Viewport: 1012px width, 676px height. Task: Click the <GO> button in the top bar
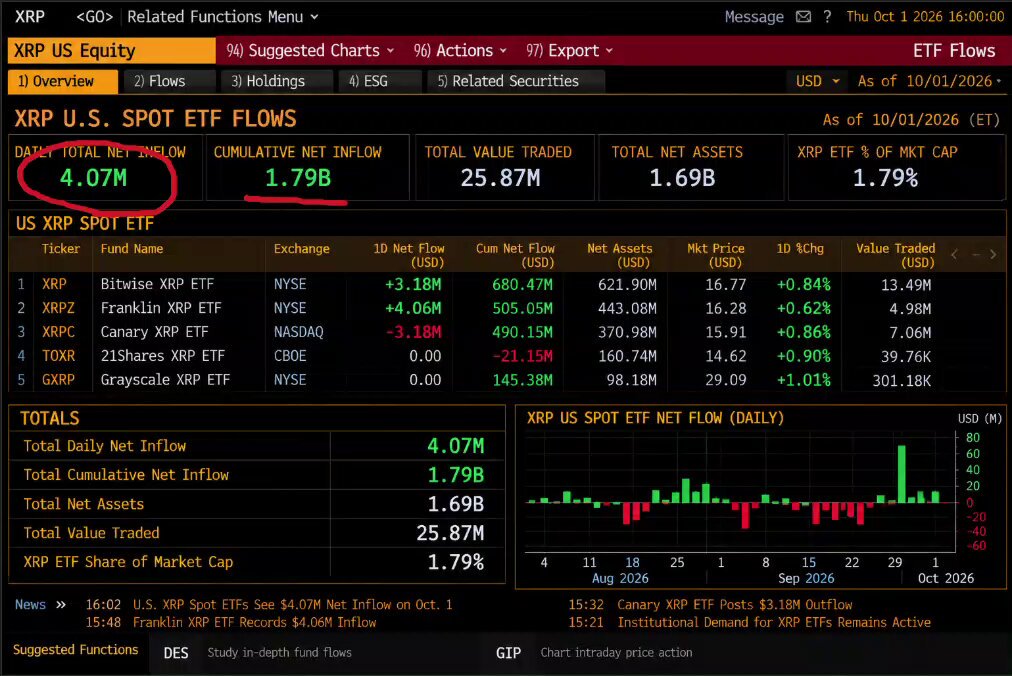94,17
